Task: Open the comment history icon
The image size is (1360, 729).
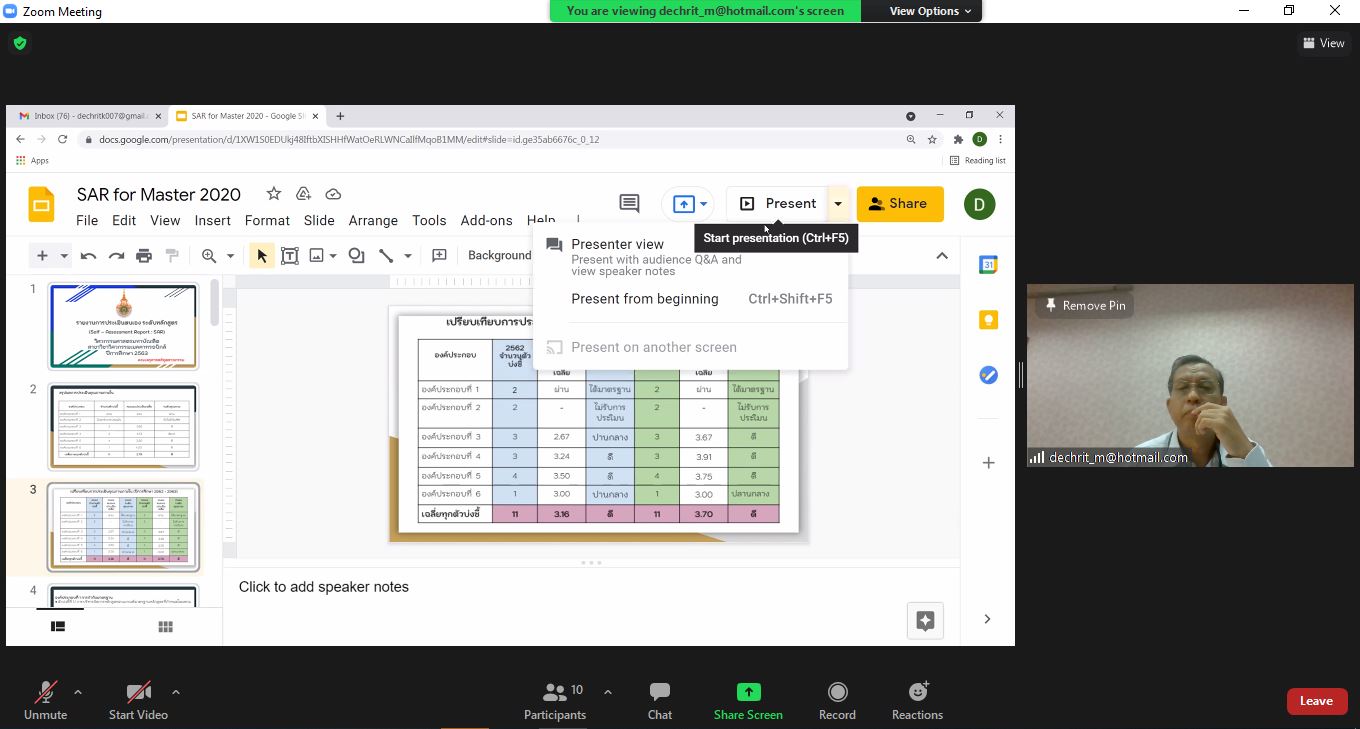Action: click(x=629, y=203)
